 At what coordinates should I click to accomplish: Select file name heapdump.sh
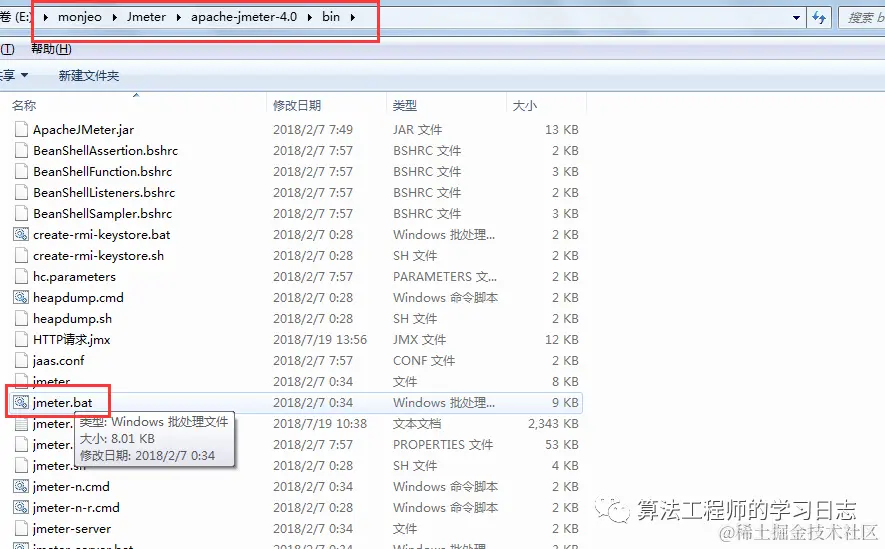73,318
